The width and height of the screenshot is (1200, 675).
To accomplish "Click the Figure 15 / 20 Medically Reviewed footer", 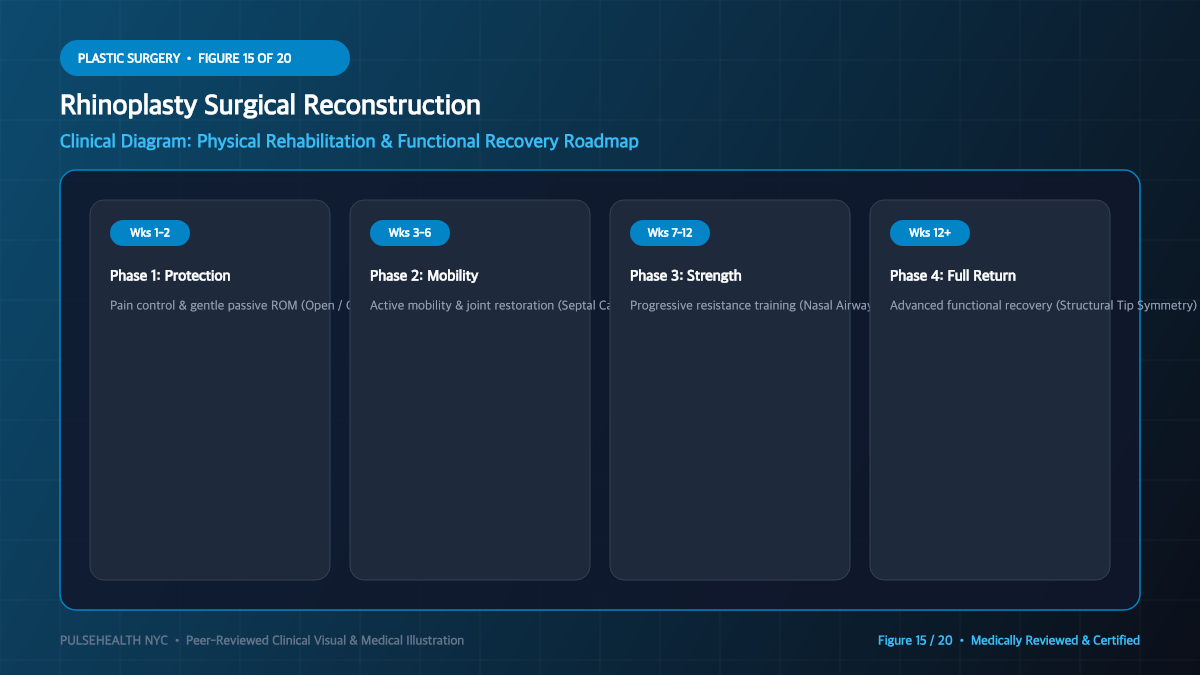I will click(1009, 640).
